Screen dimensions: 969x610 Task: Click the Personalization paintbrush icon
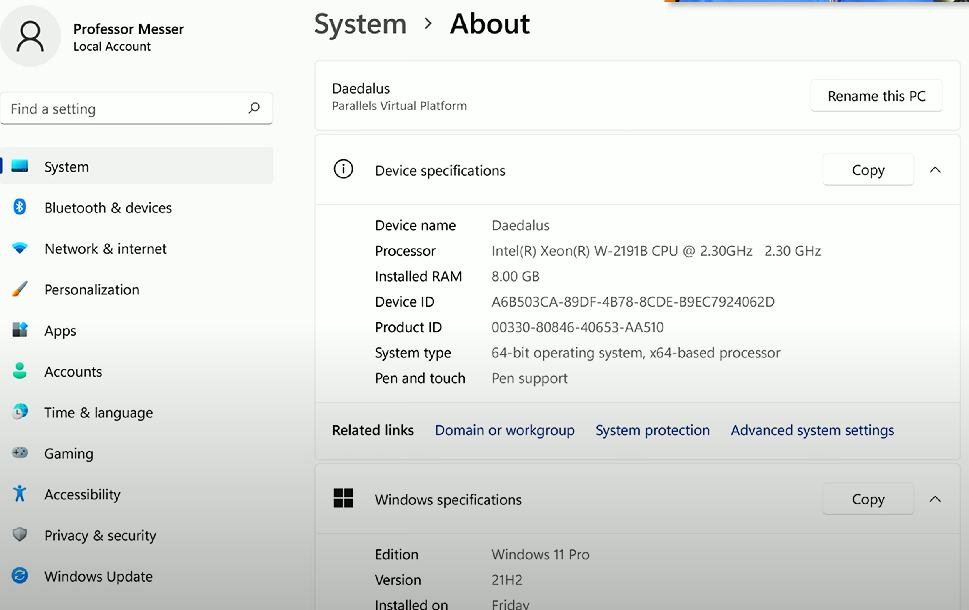(20, 289)
